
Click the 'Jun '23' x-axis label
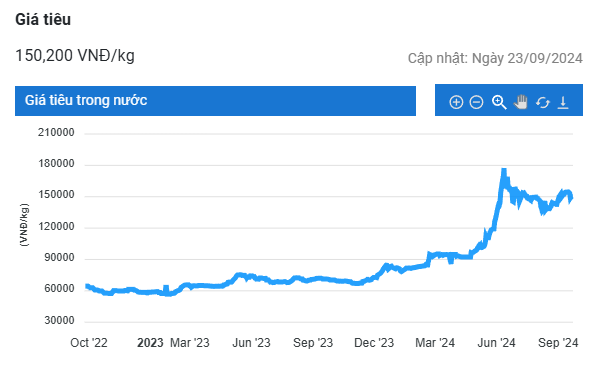(x=251, y=343)
